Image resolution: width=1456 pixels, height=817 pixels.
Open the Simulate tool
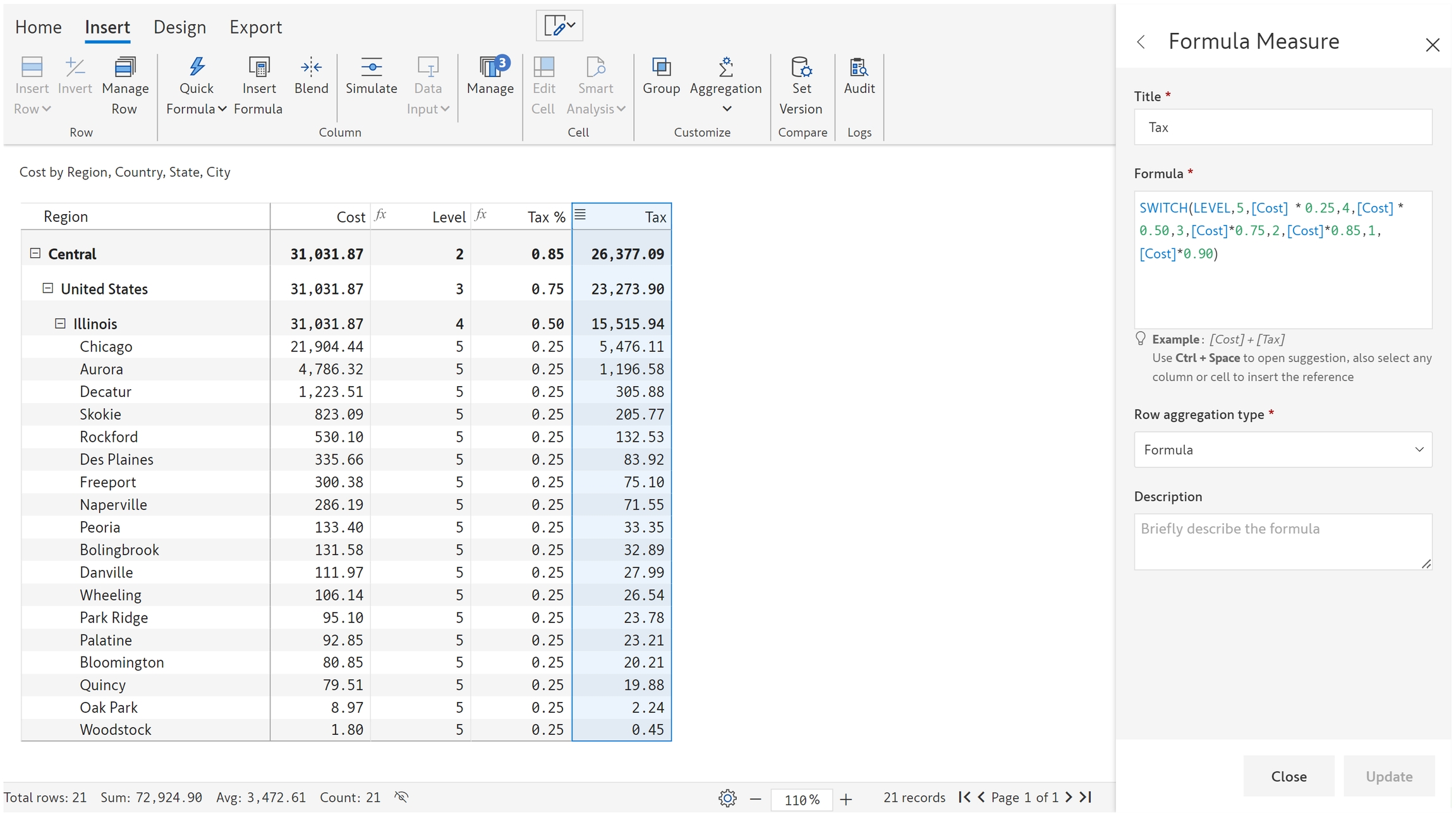click(371, 68)
